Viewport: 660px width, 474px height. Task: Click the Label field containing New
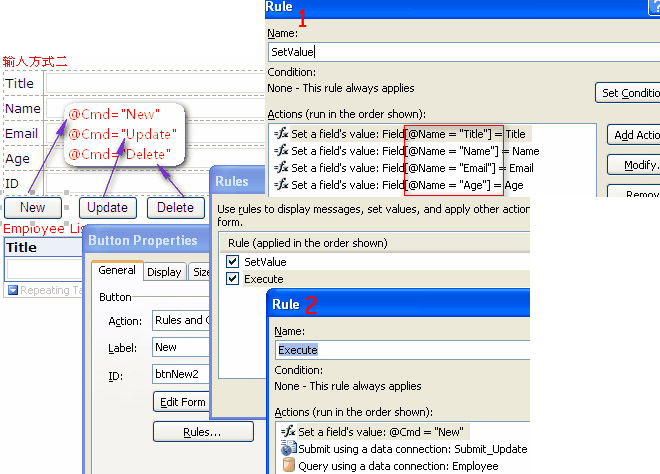tap(181, 347)
